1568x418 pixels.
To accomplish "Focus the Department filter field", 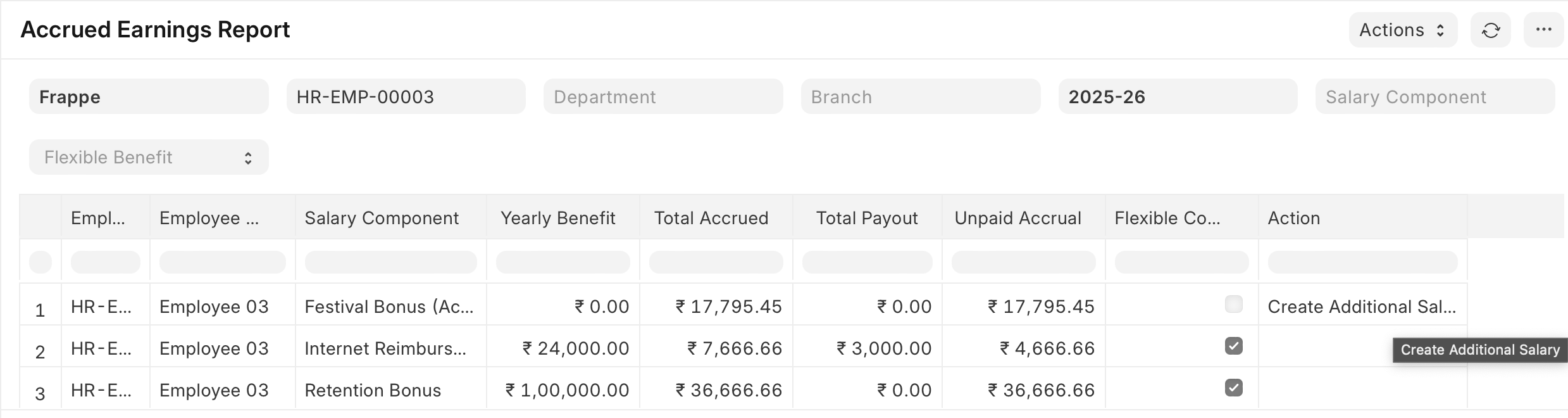I will click(663, 97).
